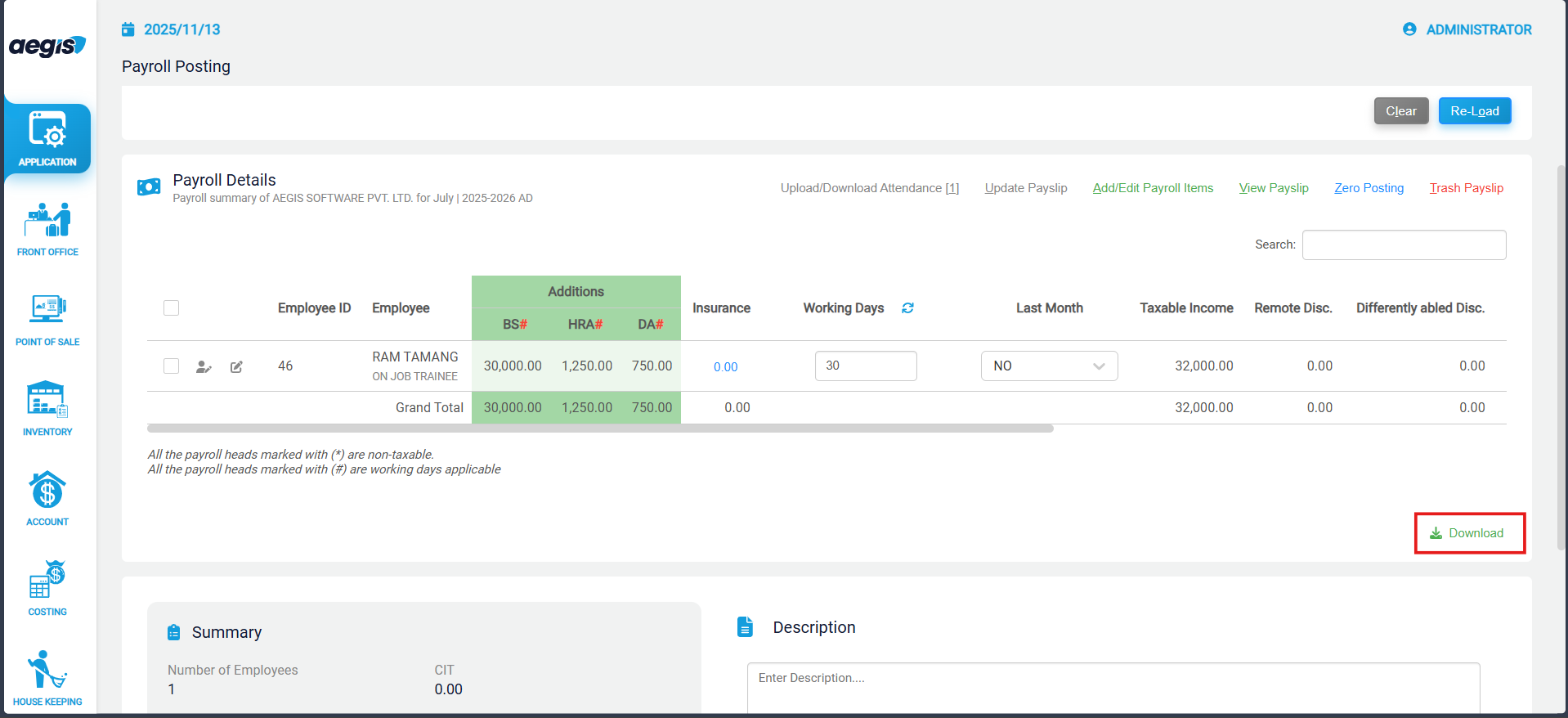Check the row checkbox for RAM TAMANG

[171, 366]
